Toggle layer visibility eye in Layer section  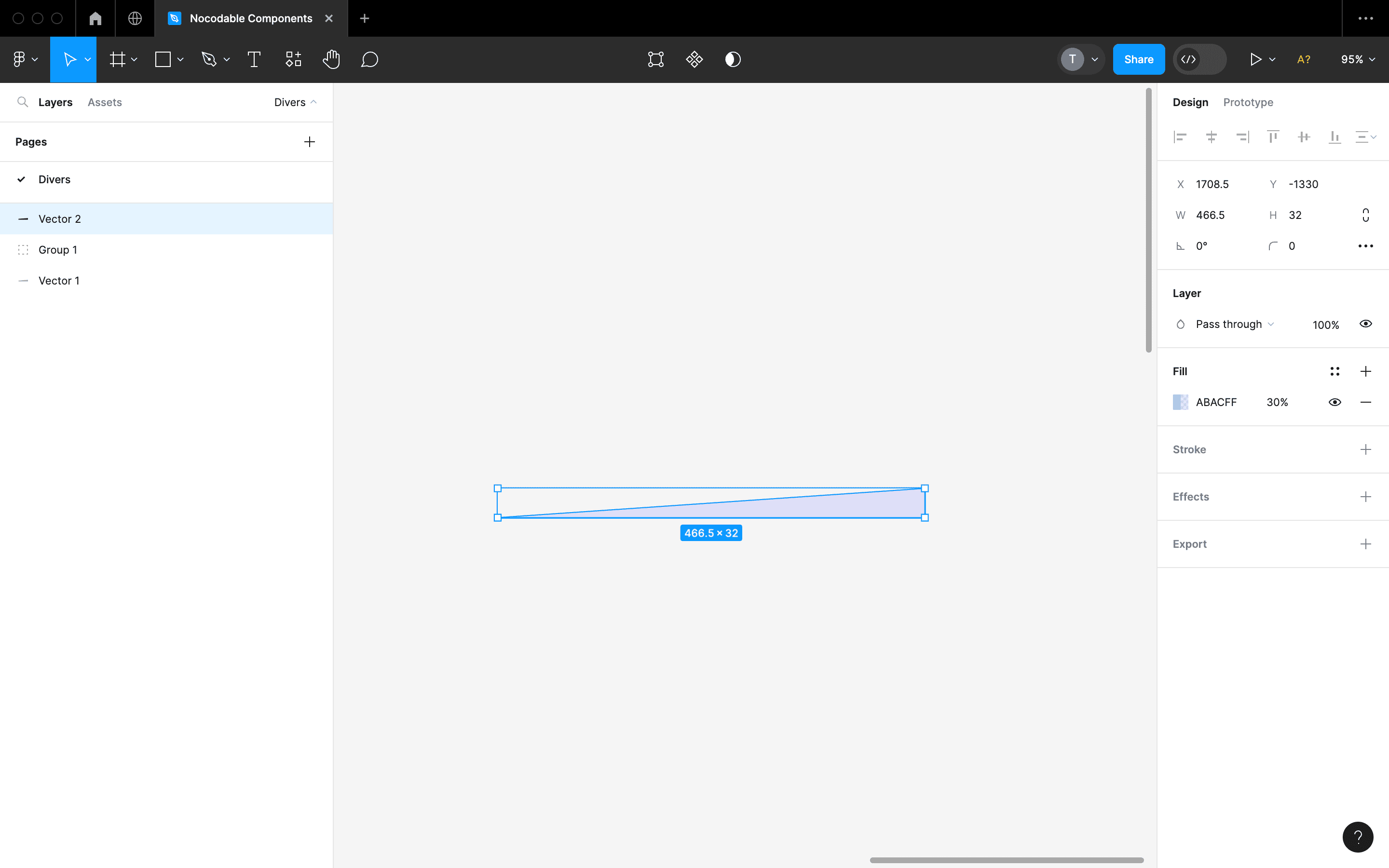click(x=1365, y=324)
